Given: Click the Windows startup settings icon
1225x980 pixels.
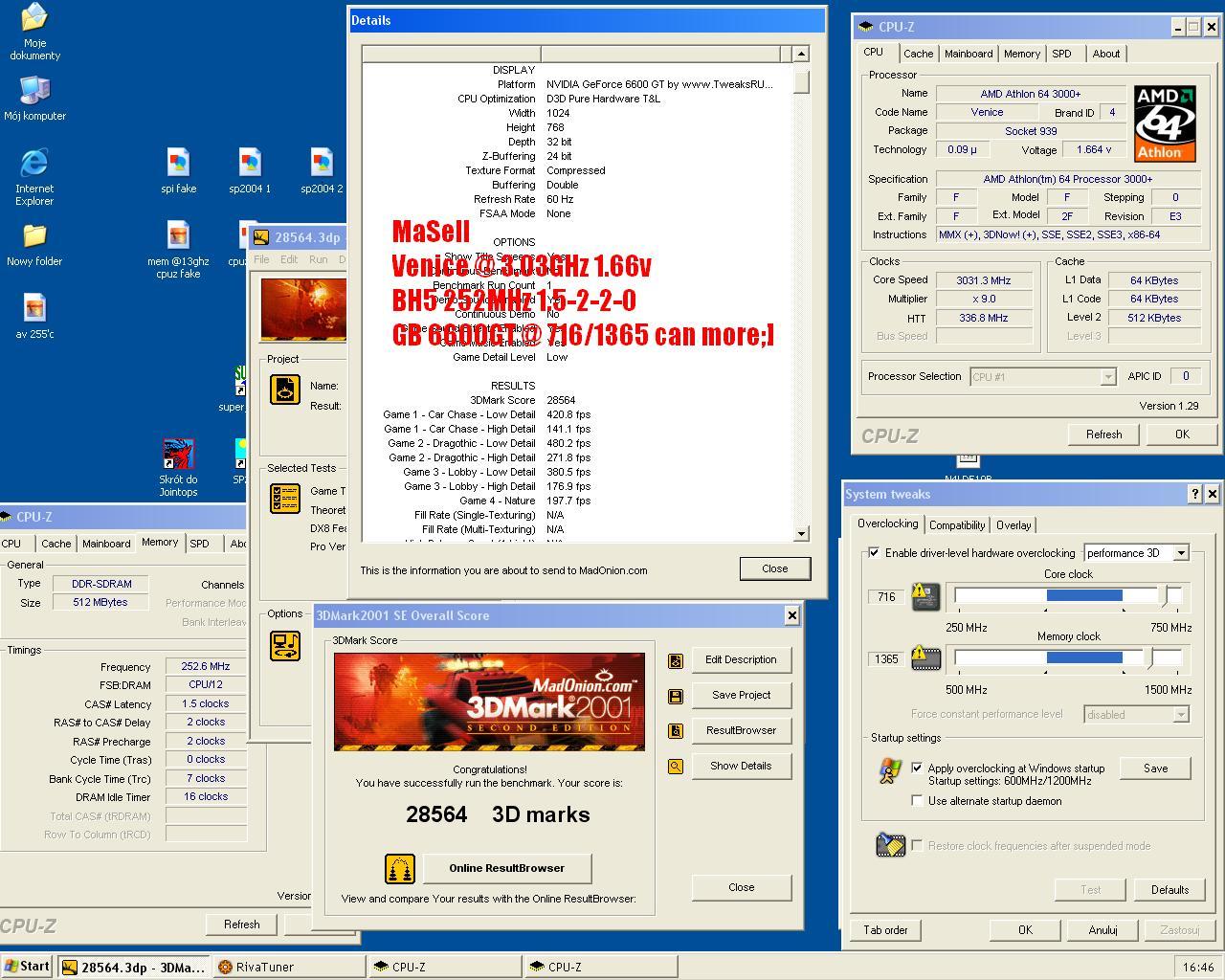Looking at the screenshot, I should click(x=890, y=771).
